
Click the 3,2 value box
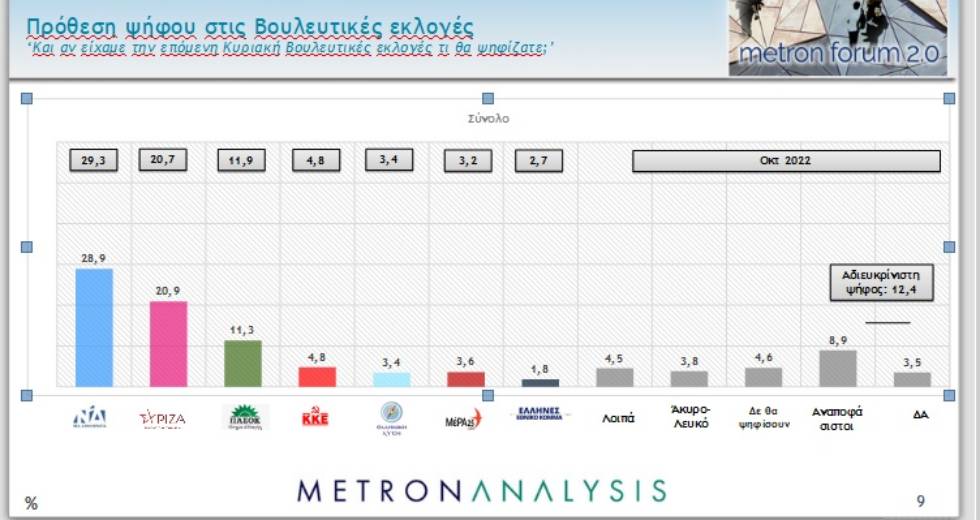[x=468, y=161]
